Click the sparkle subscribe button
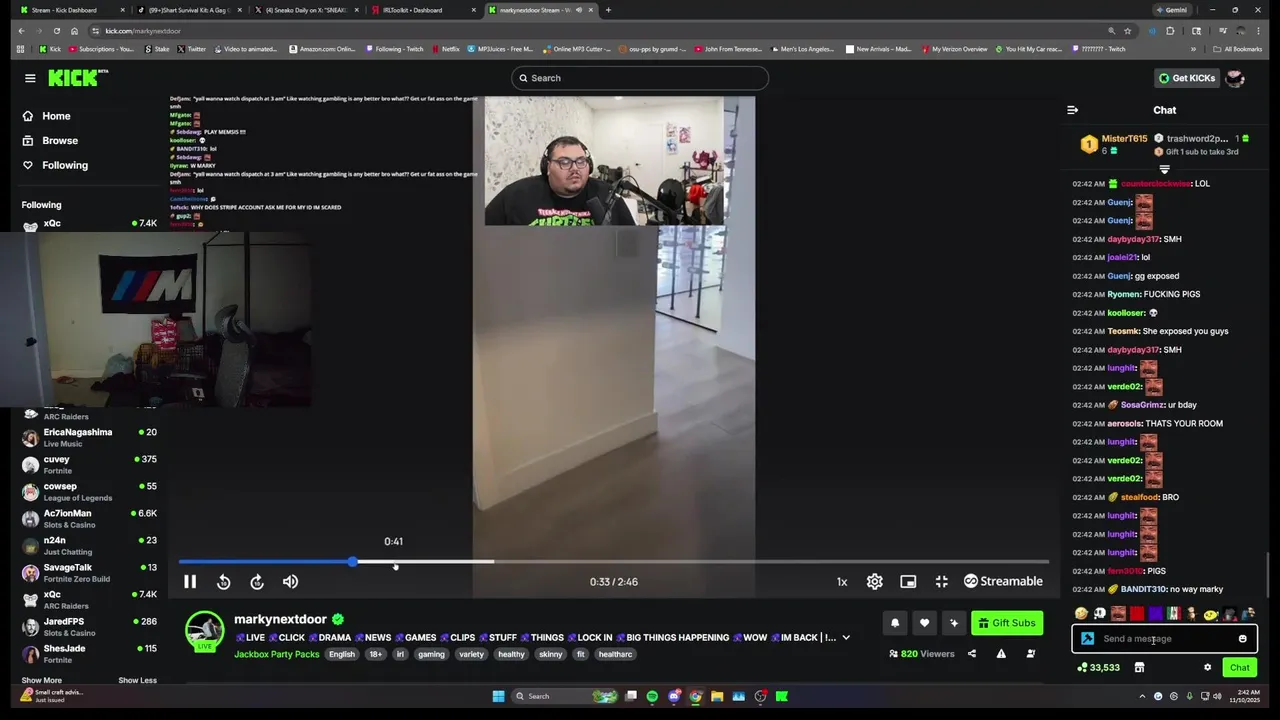This screenshot has height=720, width=1280. click(953, 623)
